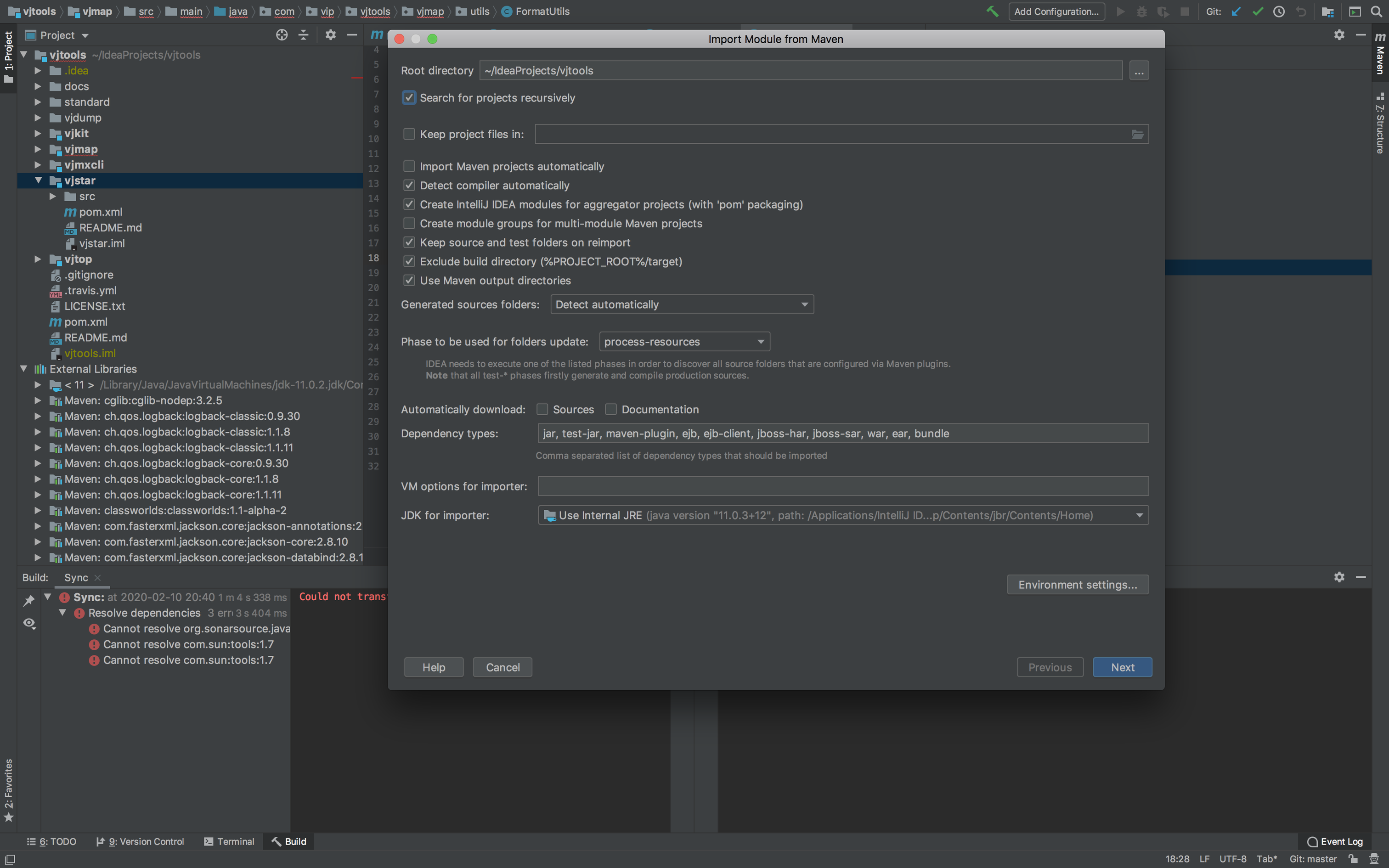Viewport: 1389px width, 868px height.
Task: Click folder browse icon in Keep project files field
Action: [x=1137, y=134]
